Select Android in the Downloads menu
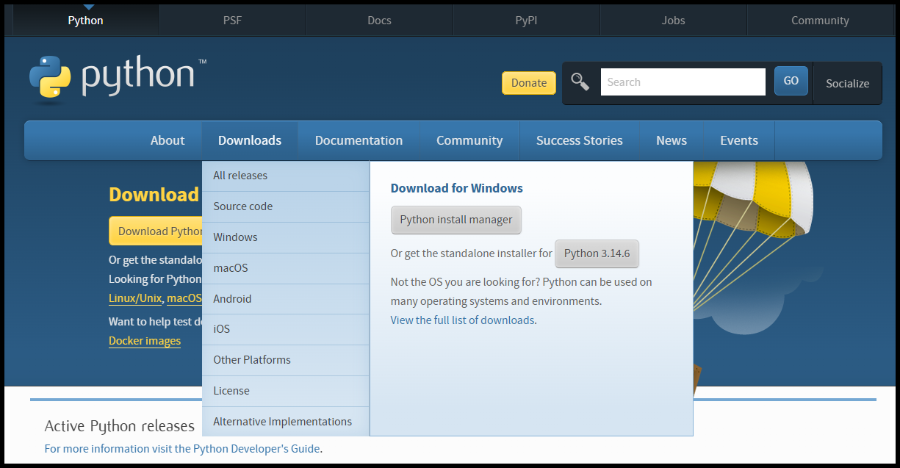 [285, 299]
